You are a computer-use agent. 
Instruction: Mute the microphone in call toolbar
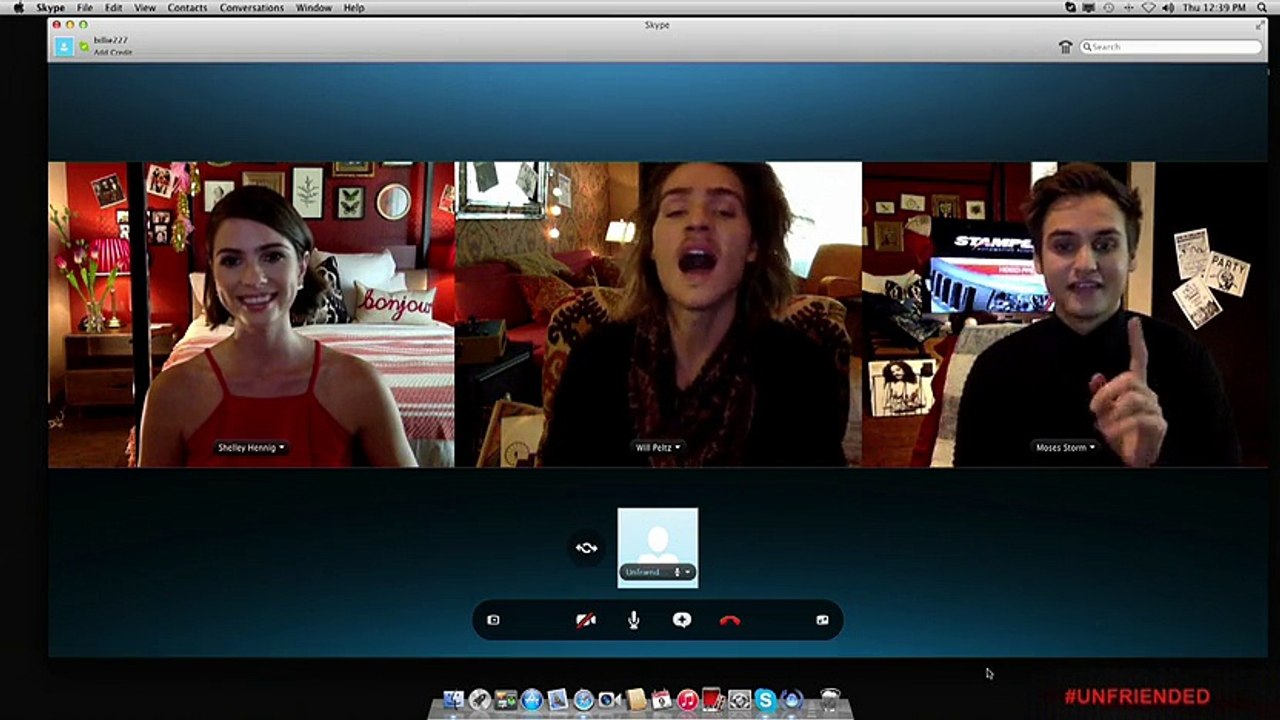click(x=633, y=620)
